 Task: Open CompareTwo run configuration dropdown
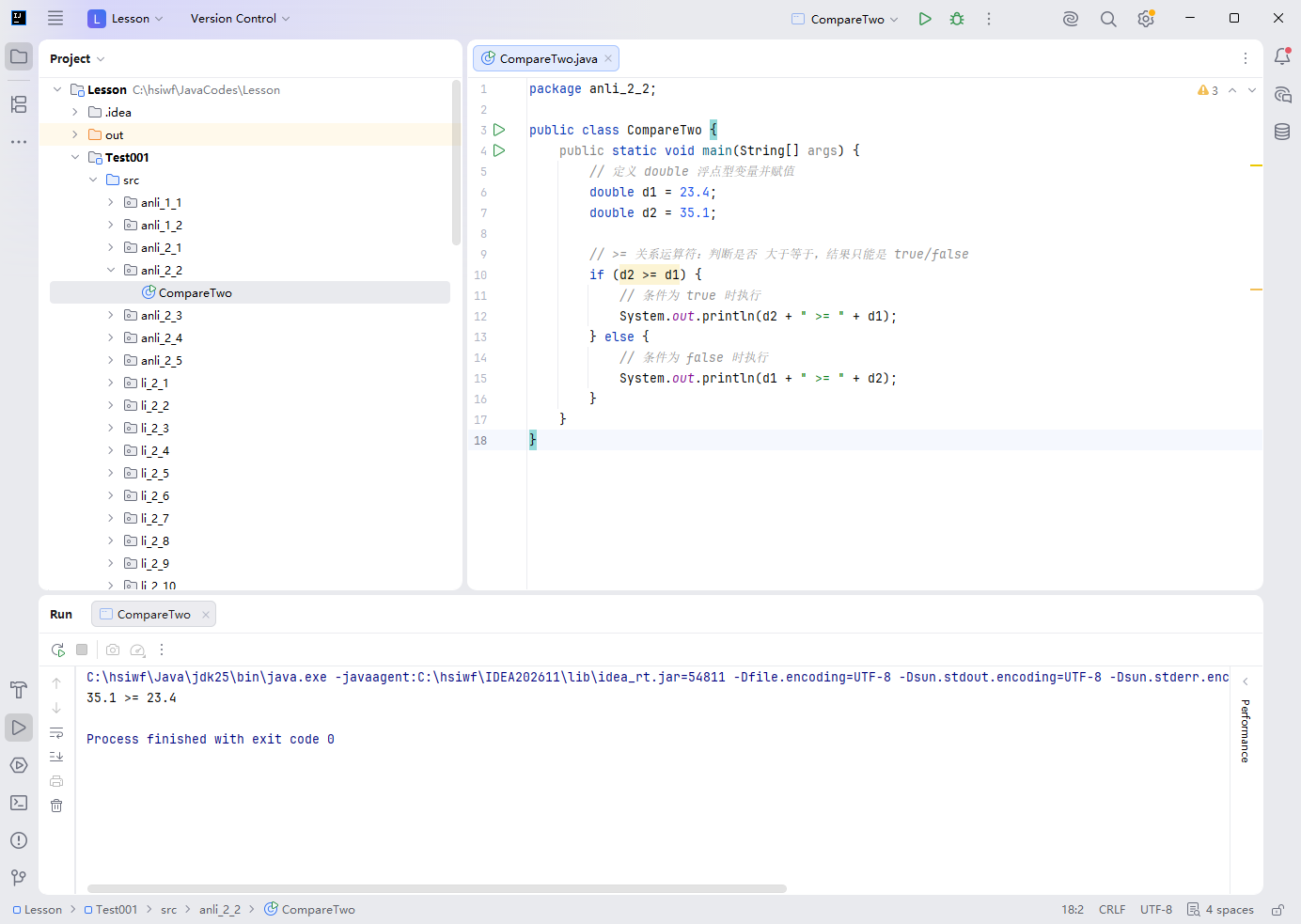click(x=845, y=19)
